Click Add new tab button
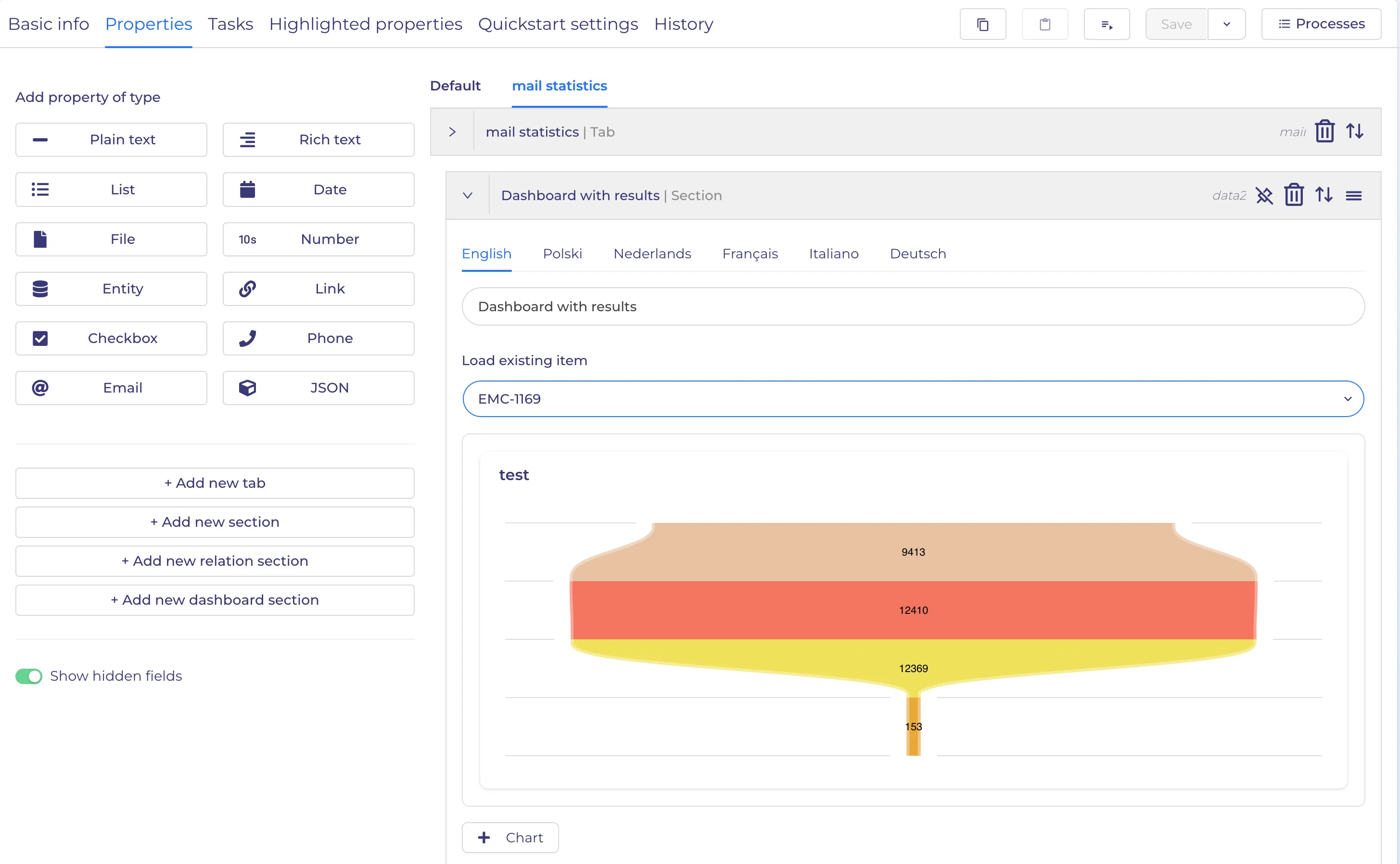The image size is (1400, 864). pyautogui.click(x=215, y=483)
